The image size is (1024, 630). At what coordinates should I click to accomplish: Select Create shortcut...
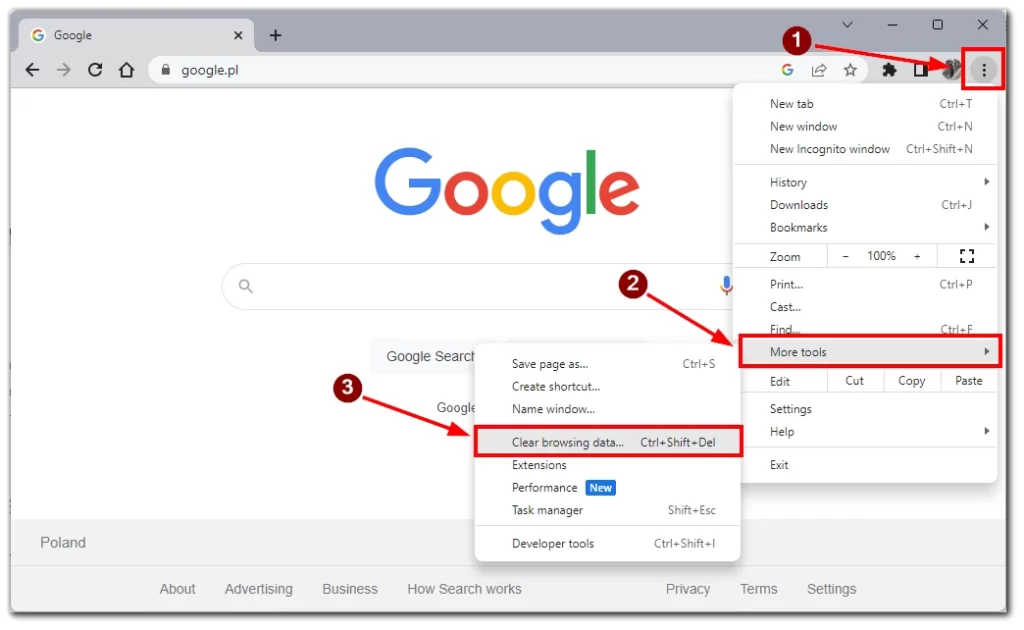(x=607, y=386)
